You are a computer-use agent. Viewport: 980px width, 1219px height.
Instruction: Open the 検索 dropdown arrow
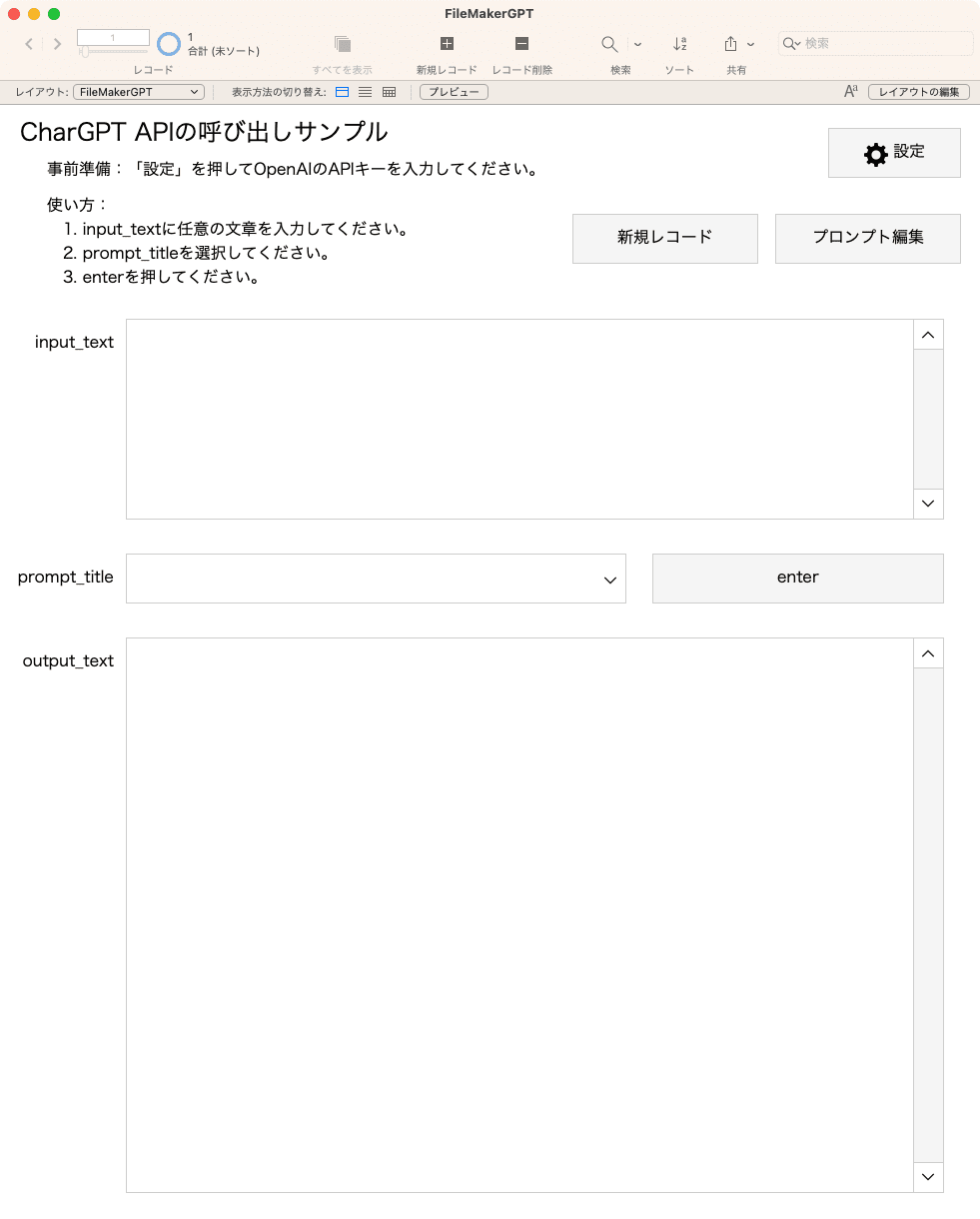pyautogui.click(x=637, y=45)
